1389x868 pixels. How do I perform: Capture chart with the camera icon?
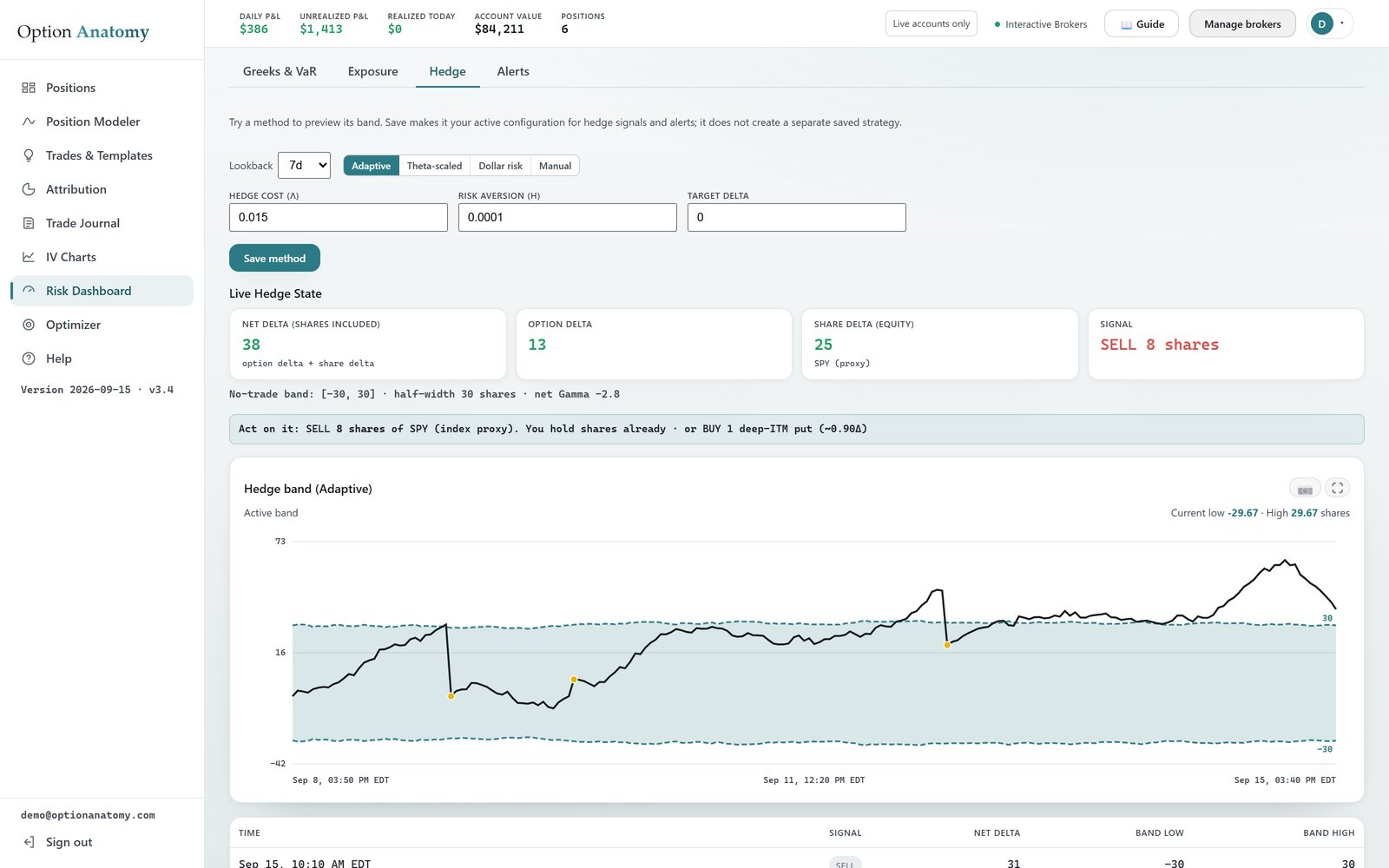[1305, 489]
